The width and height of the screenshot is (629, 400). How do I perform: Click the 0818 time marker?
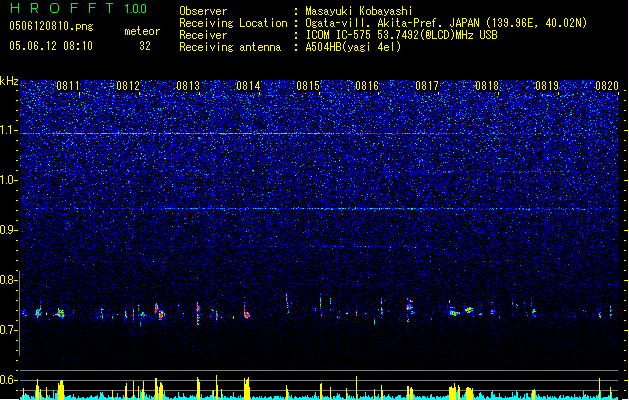[x=487, y=86]
